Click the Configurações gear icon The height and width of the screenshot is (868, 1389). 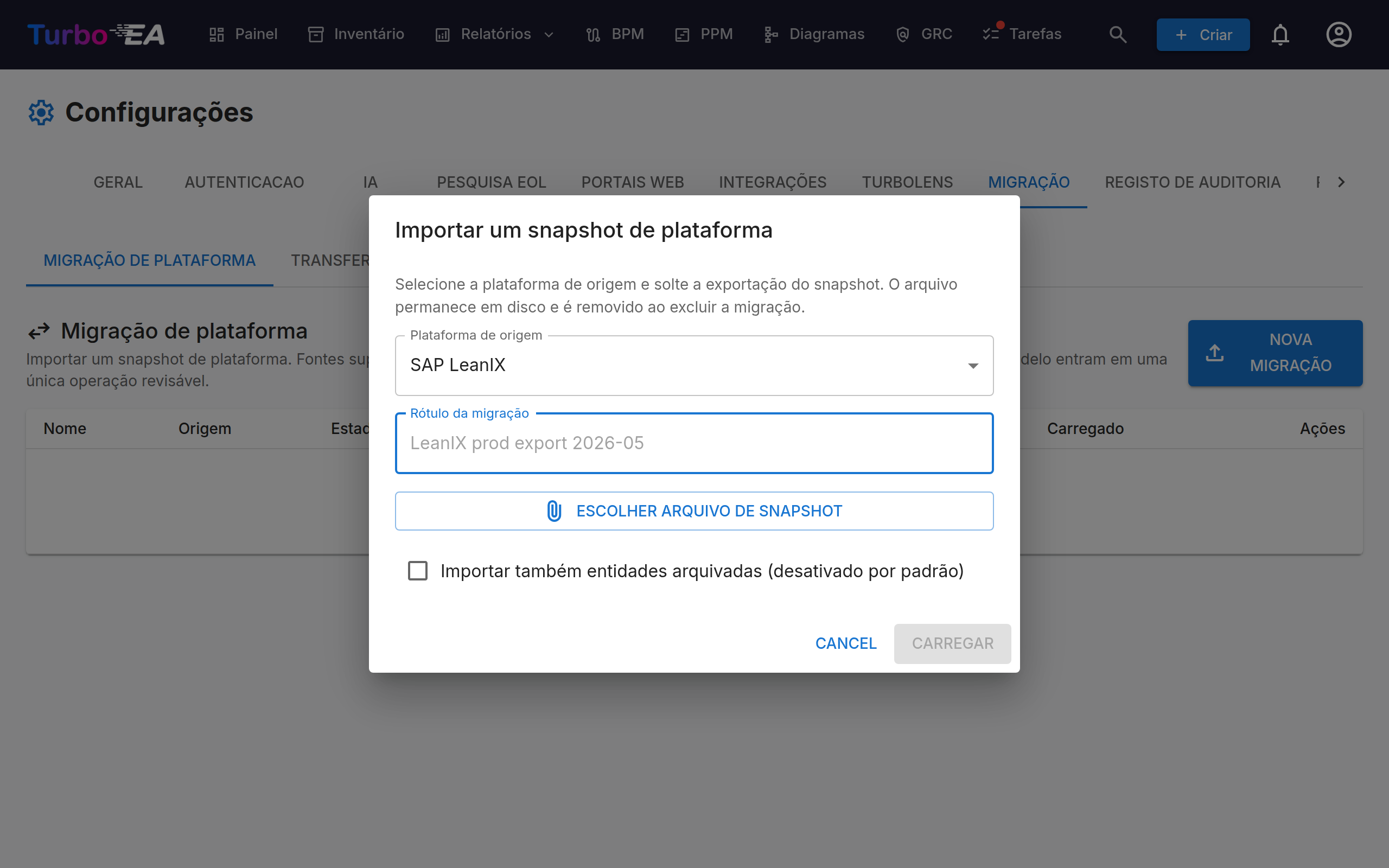coord(41,112)
